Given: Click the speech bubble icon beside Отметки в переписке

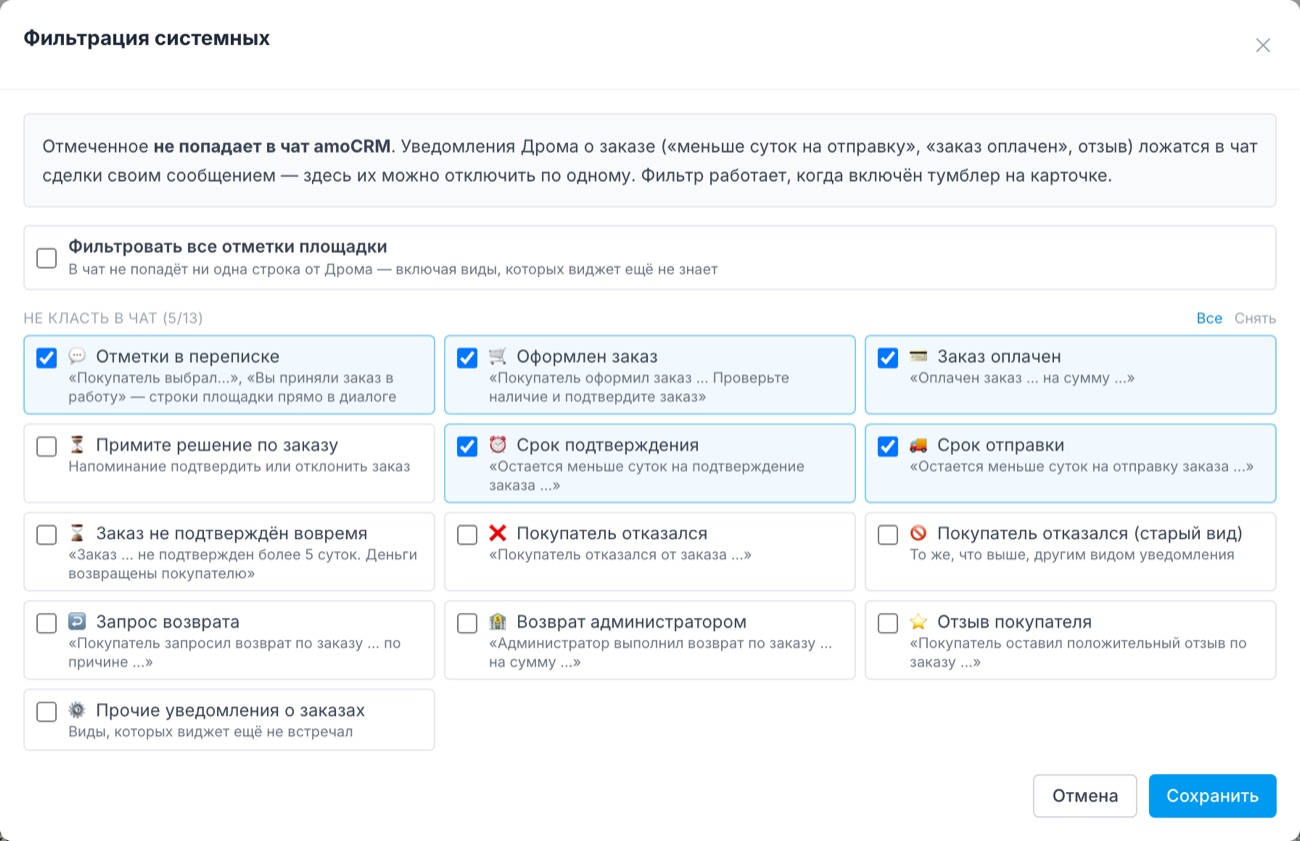Looking at the screenshot, I should click(x=77, y=357).
